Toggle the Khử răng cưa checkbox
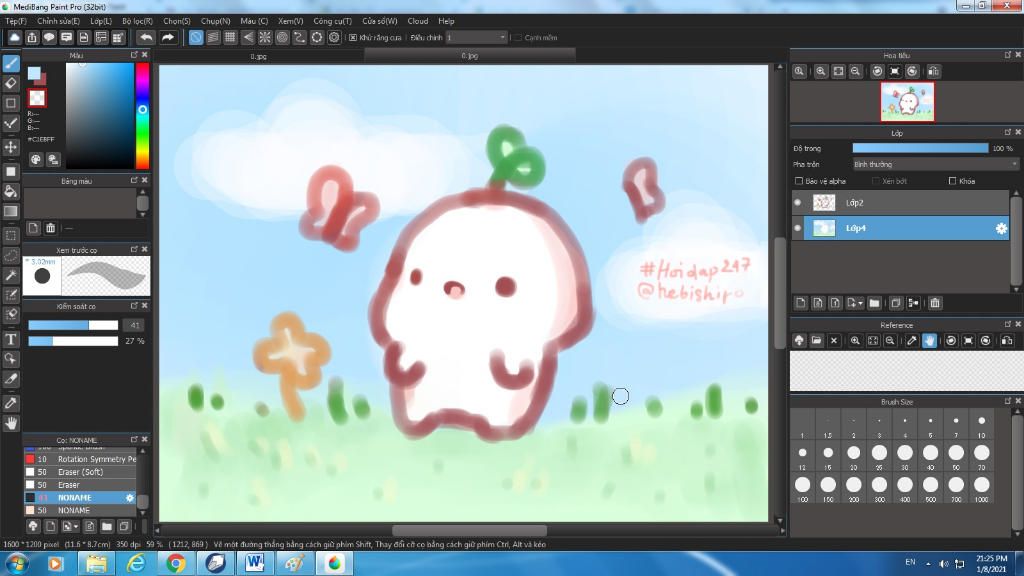1024x576 pixels. tap(353, 38)
